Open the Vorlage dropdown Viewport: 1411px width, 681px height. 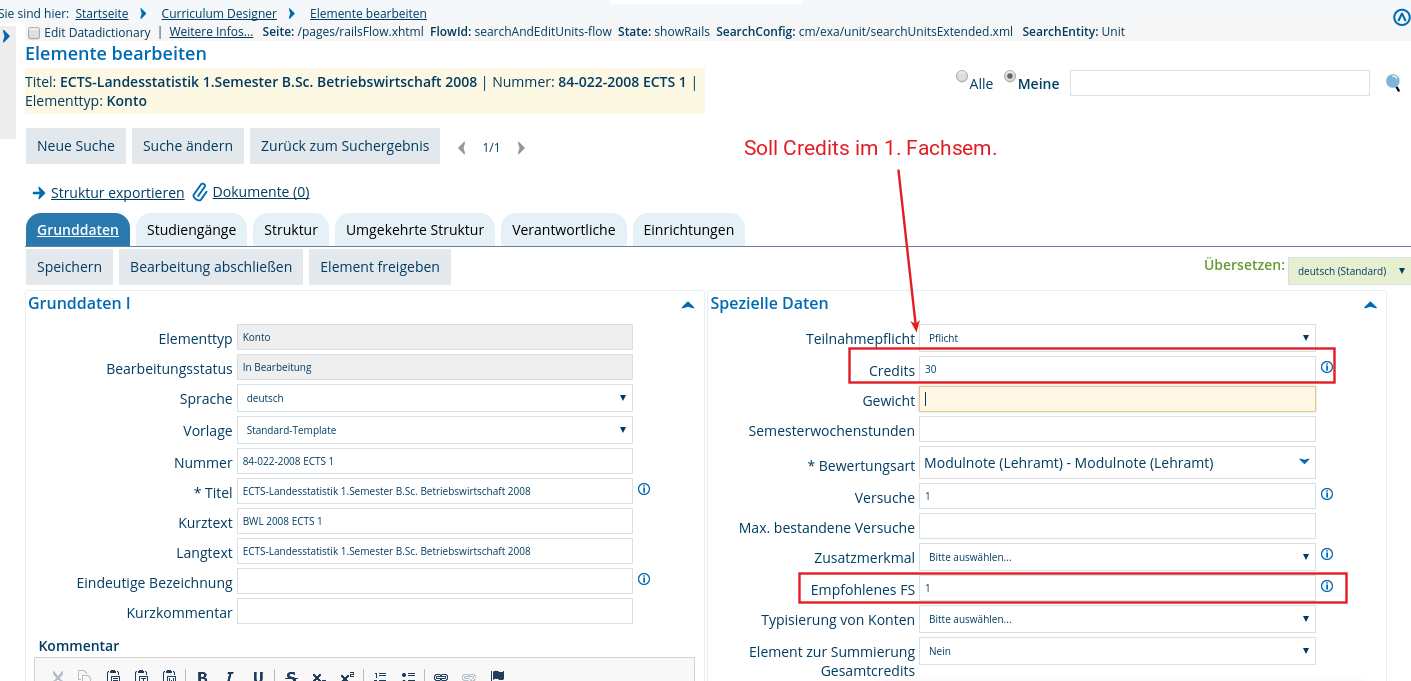435,430
